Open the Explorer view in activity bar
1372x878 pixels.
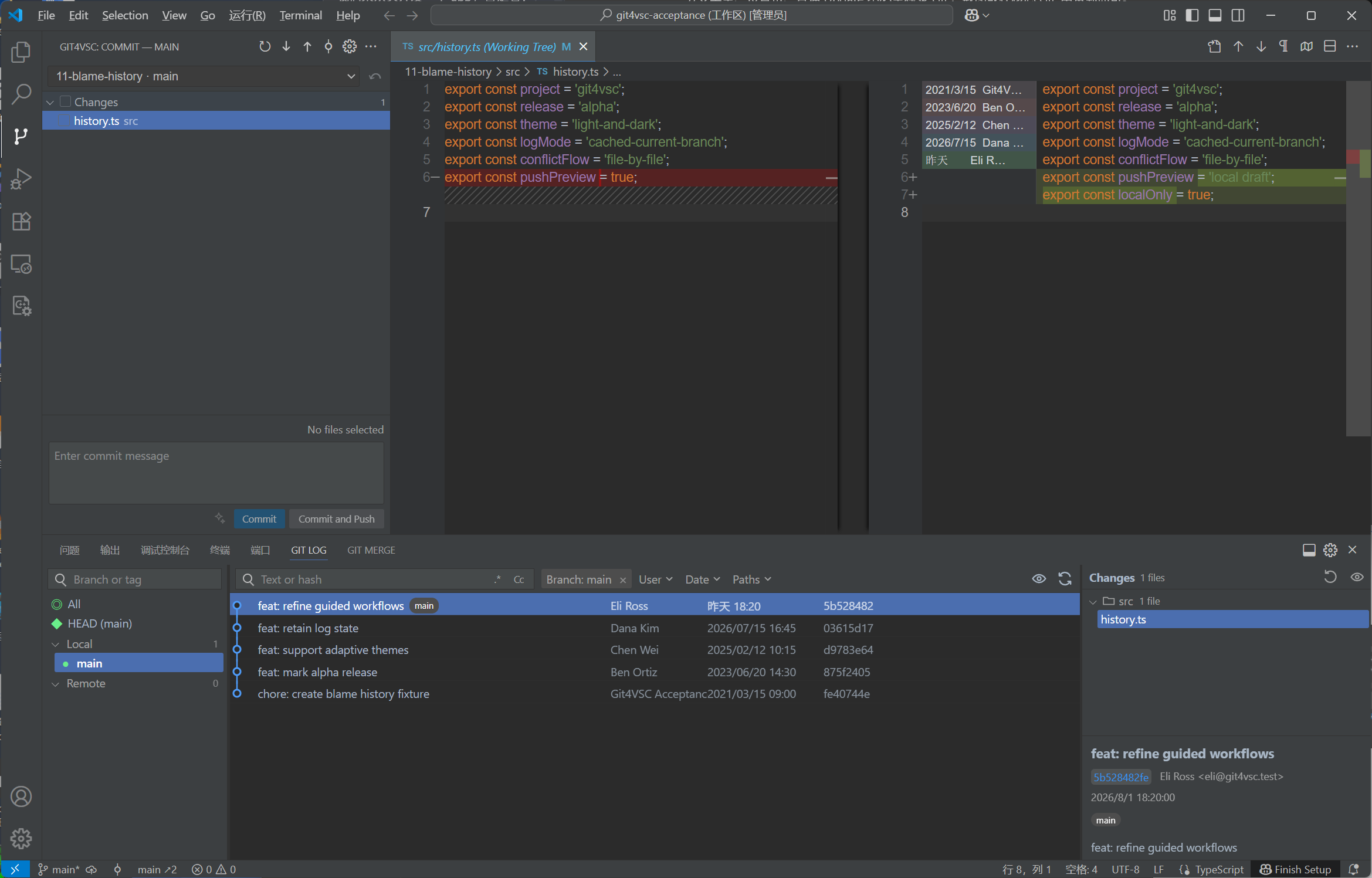(21, 52)
